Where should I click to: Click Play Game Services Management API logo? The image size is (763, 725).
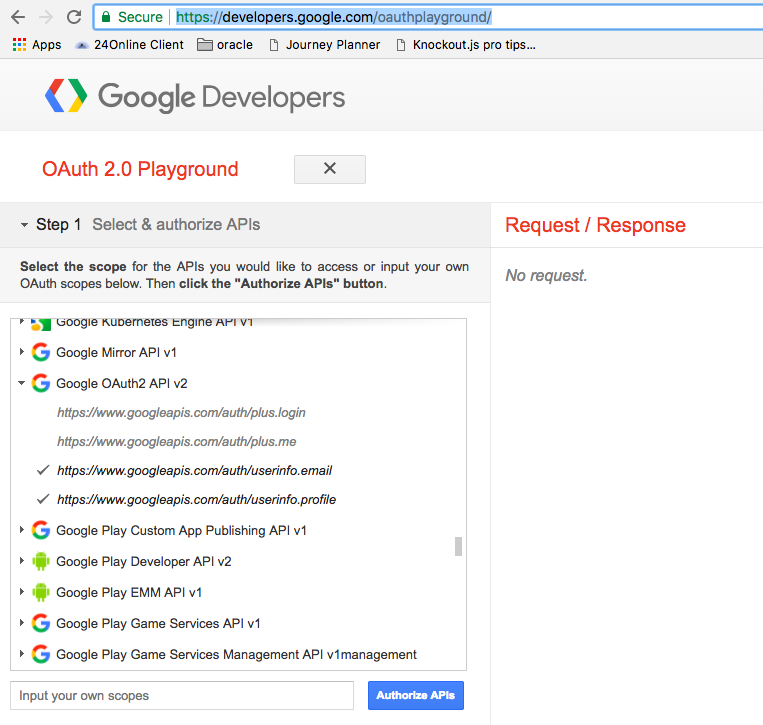pos(41,654)
